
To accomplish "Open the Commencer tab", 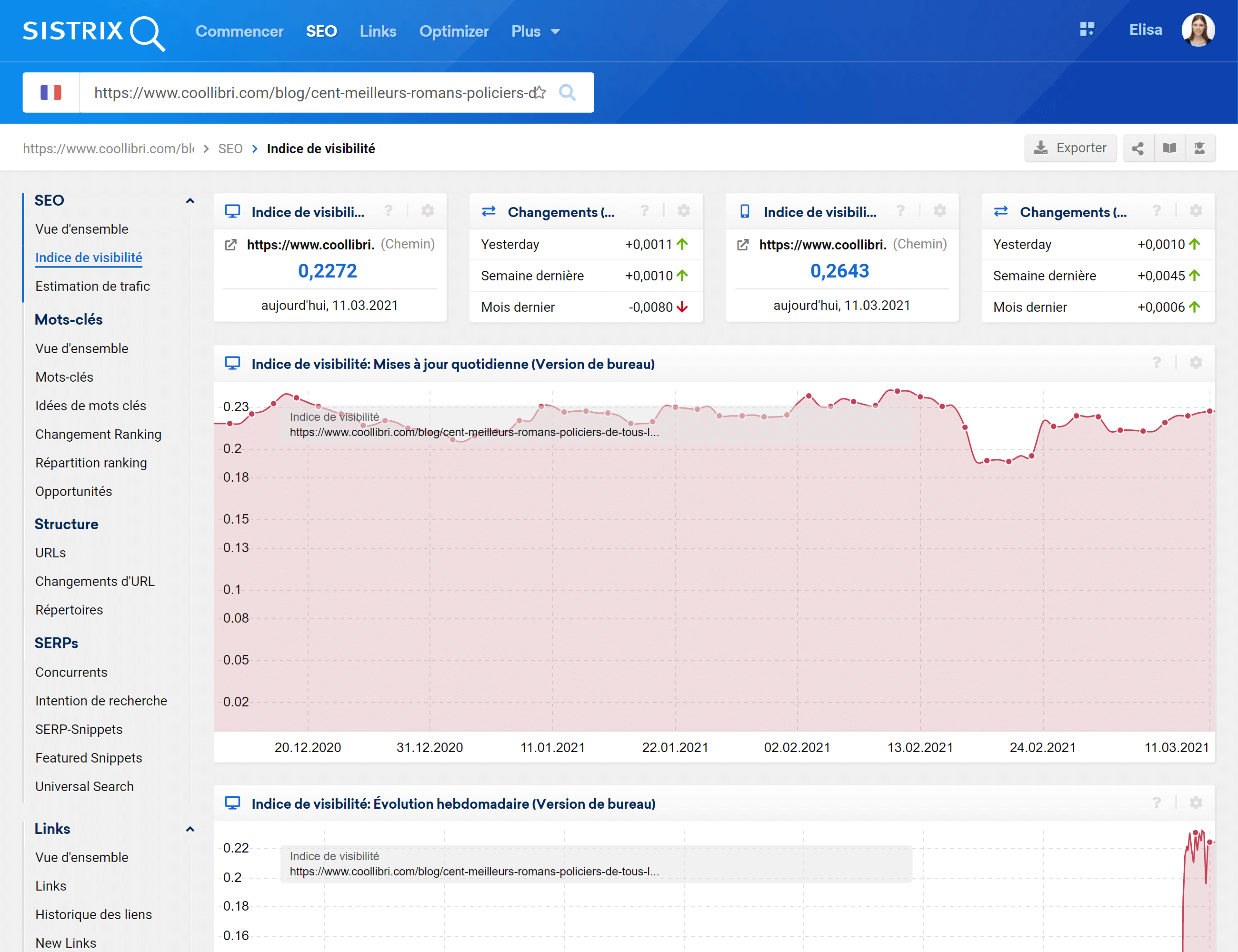I will pos(239,32).
